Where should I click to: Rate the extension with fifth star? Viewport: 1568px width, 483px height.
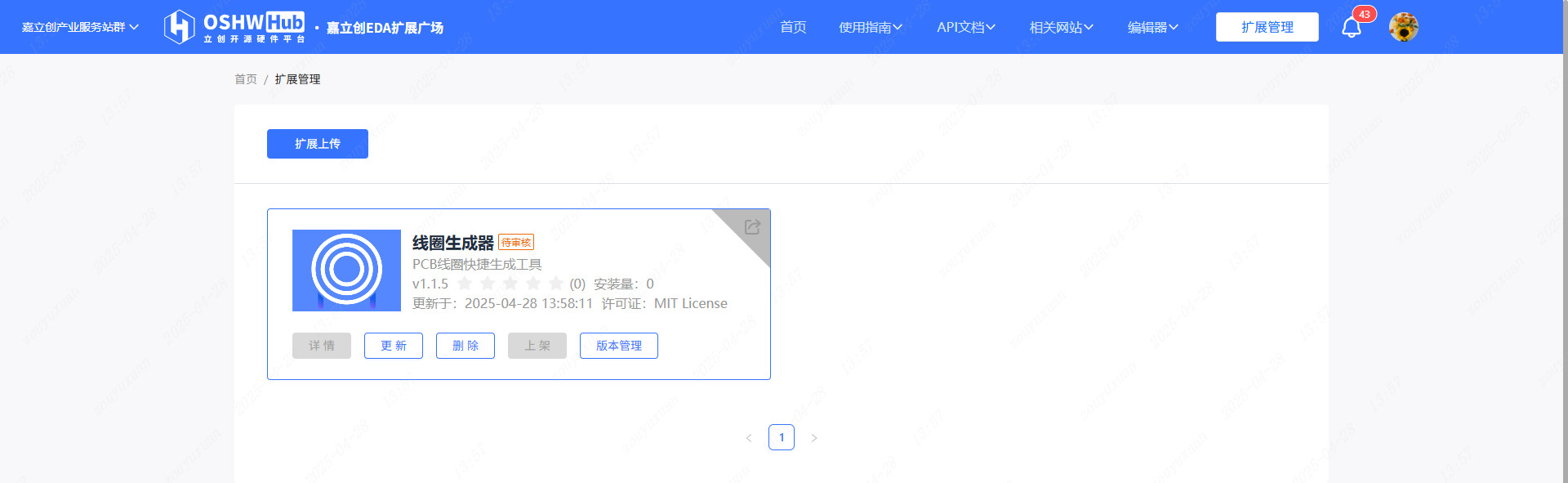click(x=556, y=284)
